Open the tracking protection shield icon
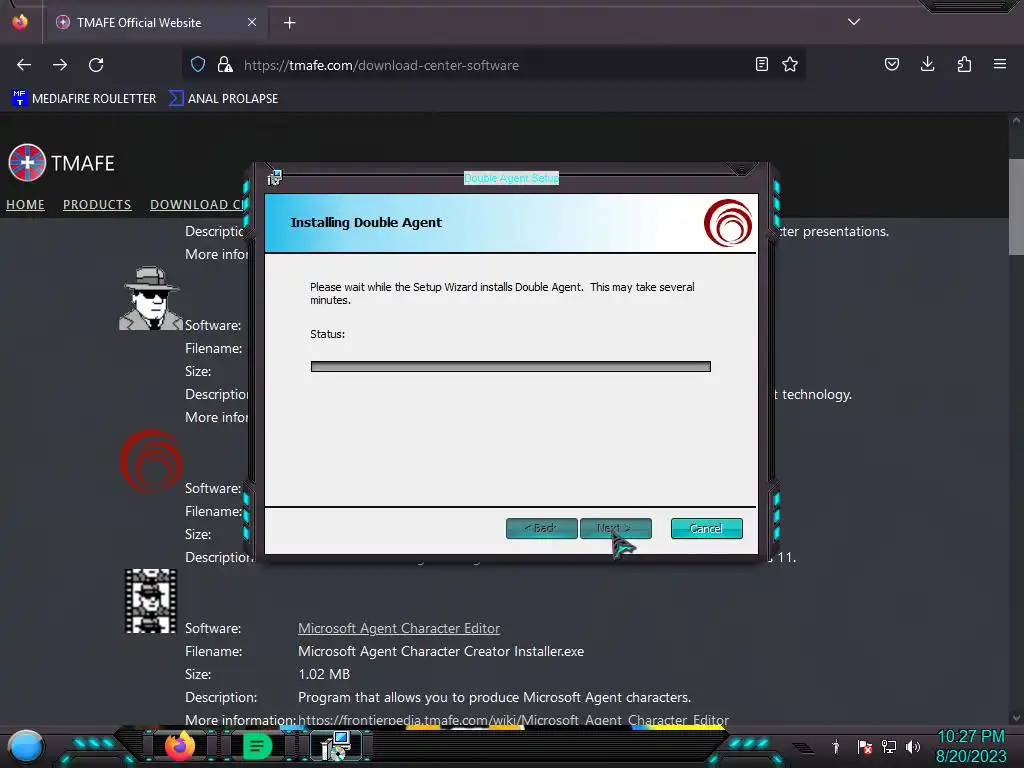The image size is (1024, 768). pos(198,65)
